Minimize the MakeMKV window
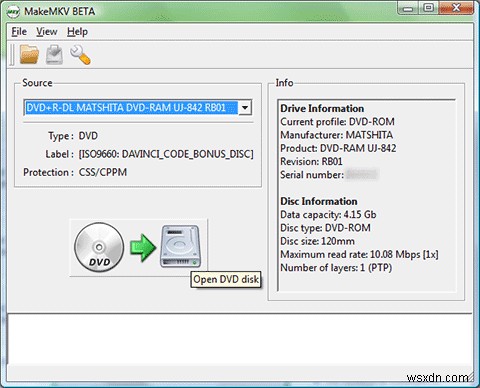Image resolution: width=480 pixels, height=388 pixels. point(408,9)
